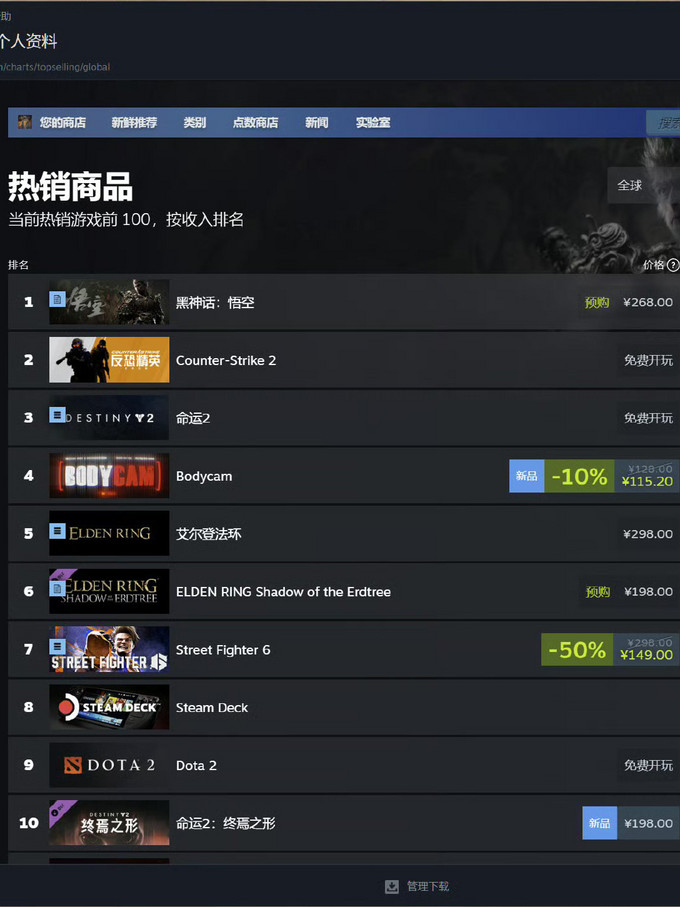Click the blue list icon on 艾尔登法环 thumbnail
The width and height of the screenshot is (680, 907).
coord(57,530)
